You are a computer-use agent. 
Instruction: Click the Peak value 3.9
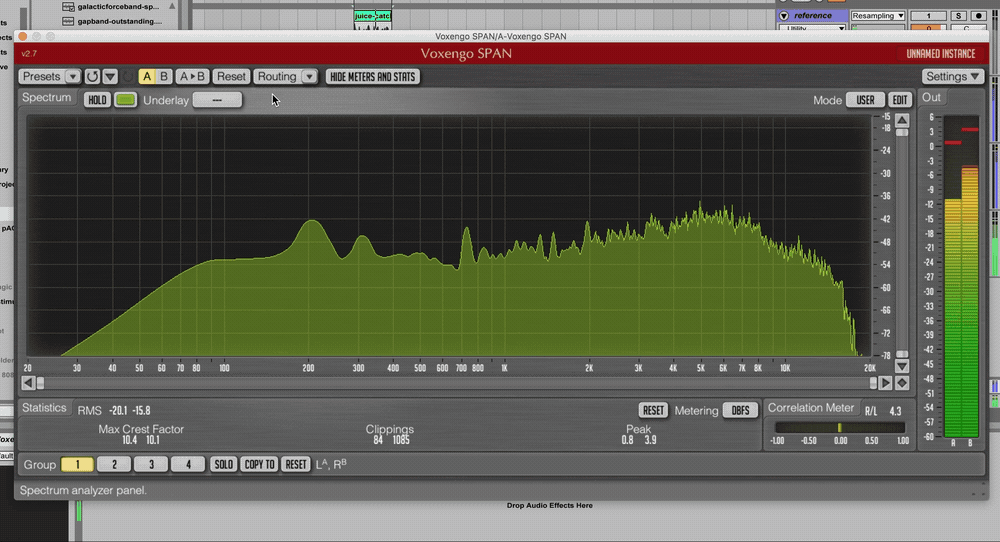pyautogui.click(x=651, y=440)
